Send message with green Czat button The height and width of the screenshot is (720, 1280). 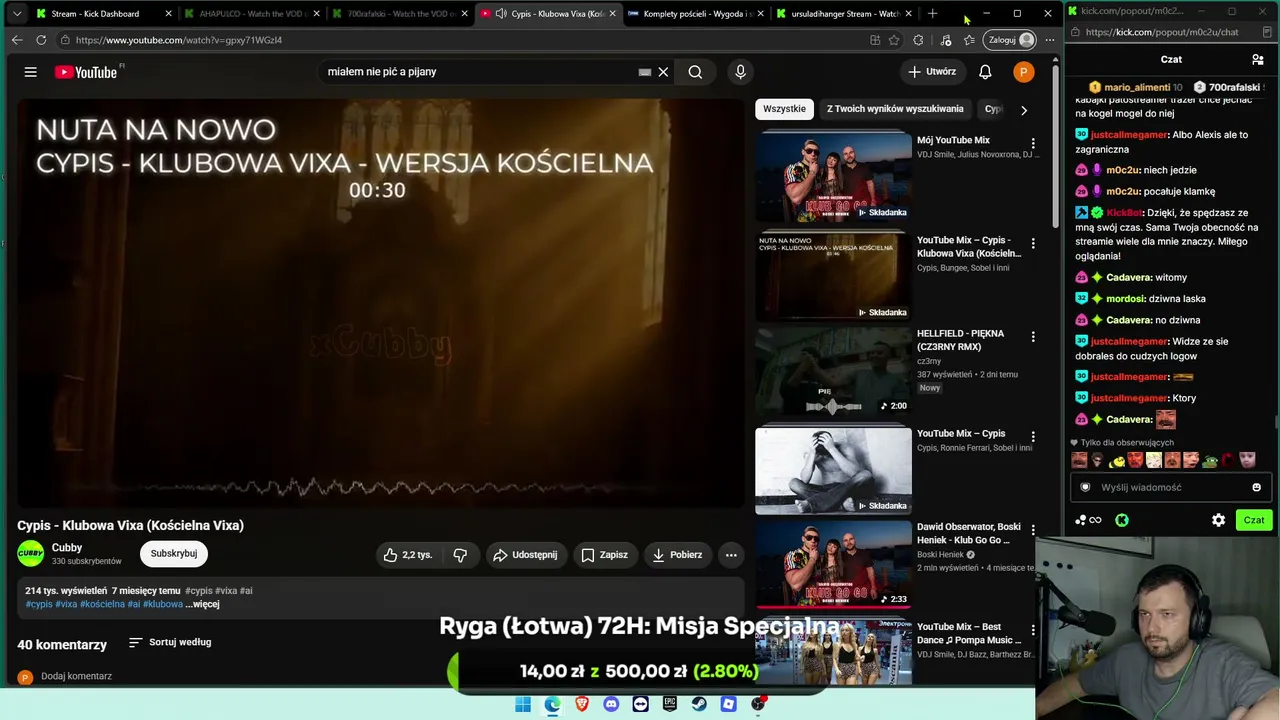coord(1254,520)
